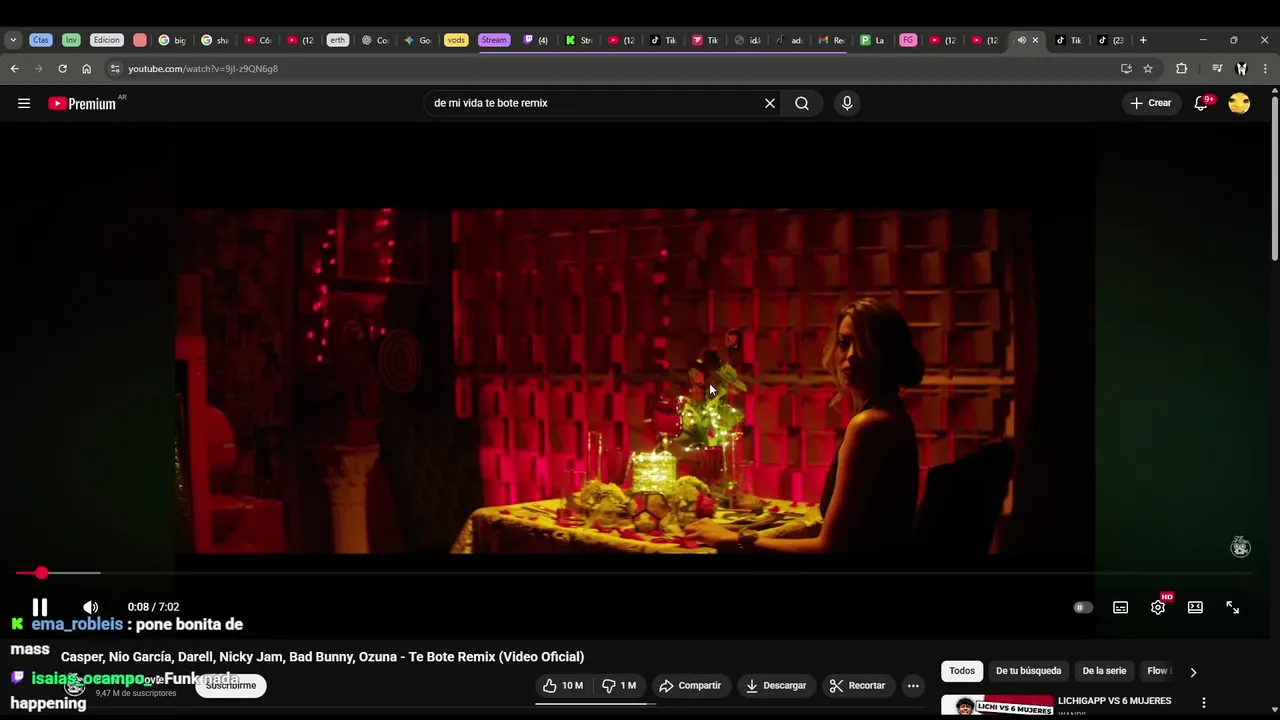Toggle theater mode view
This screenshot has height=720, width=1280.
click(x=1195, y=607)
